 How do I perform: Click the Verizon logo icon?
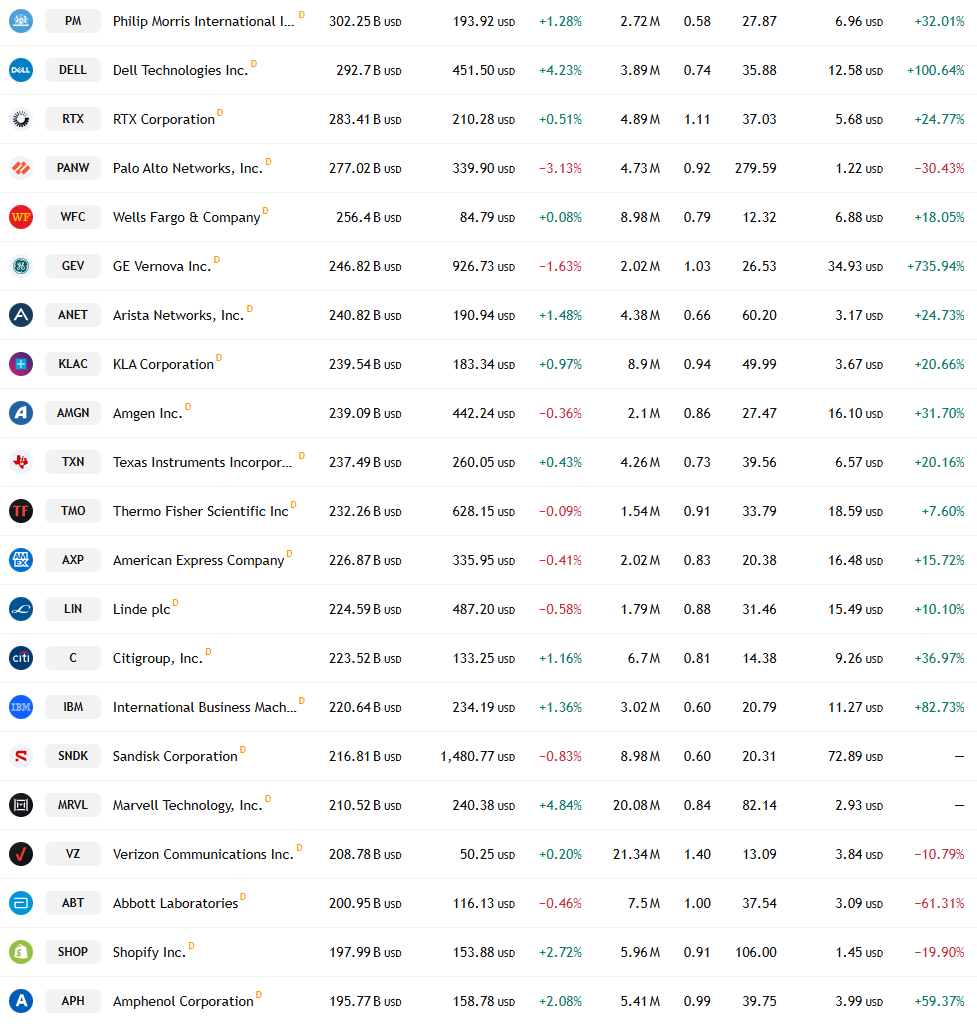(21, 854)
